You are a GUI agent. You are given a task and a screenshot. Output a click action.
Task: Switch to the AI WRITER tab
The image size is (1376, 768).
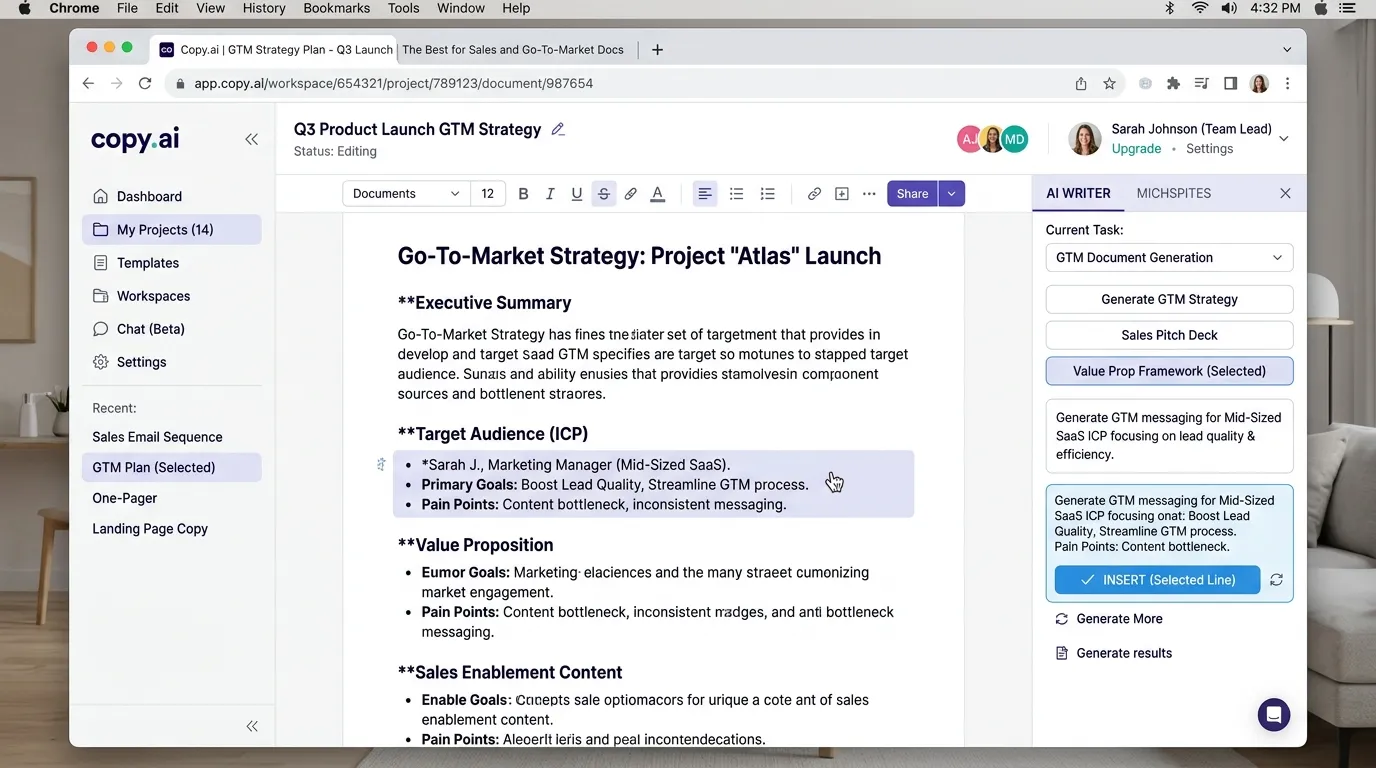tap(1078, 193)
